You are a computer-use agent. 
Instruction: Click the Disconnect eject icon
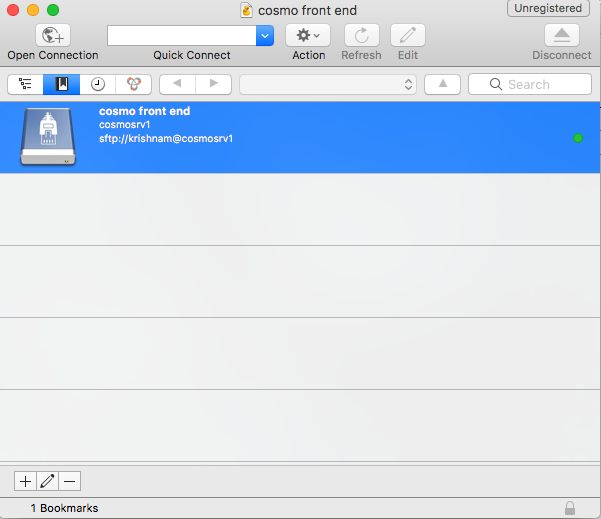[x=562, y=35]
